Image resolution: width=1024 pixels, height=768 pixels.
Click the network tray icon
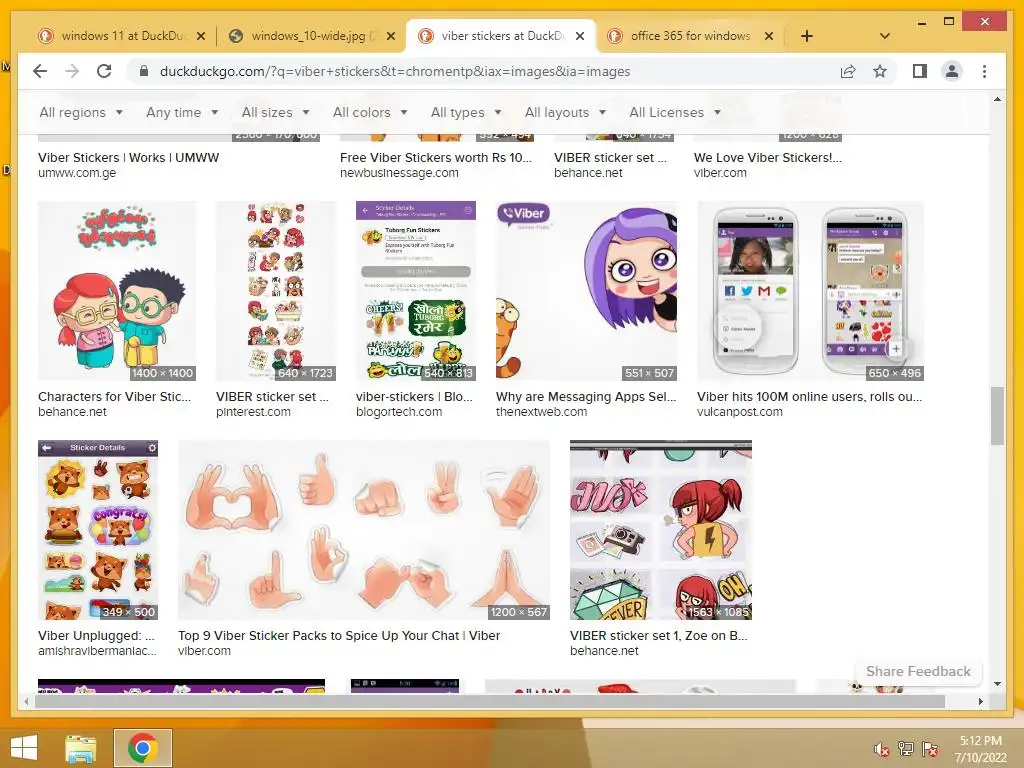(906, 749)
